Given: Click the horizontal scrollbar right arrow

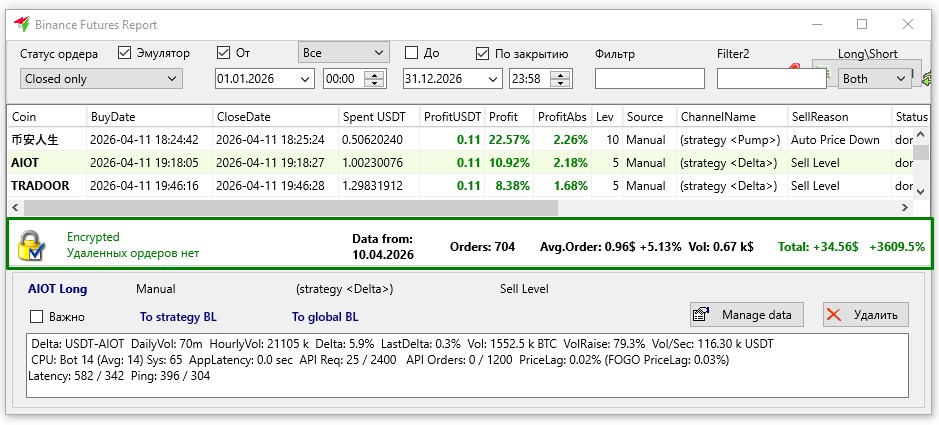Looking at the screenshot, I should pos(904,207).
